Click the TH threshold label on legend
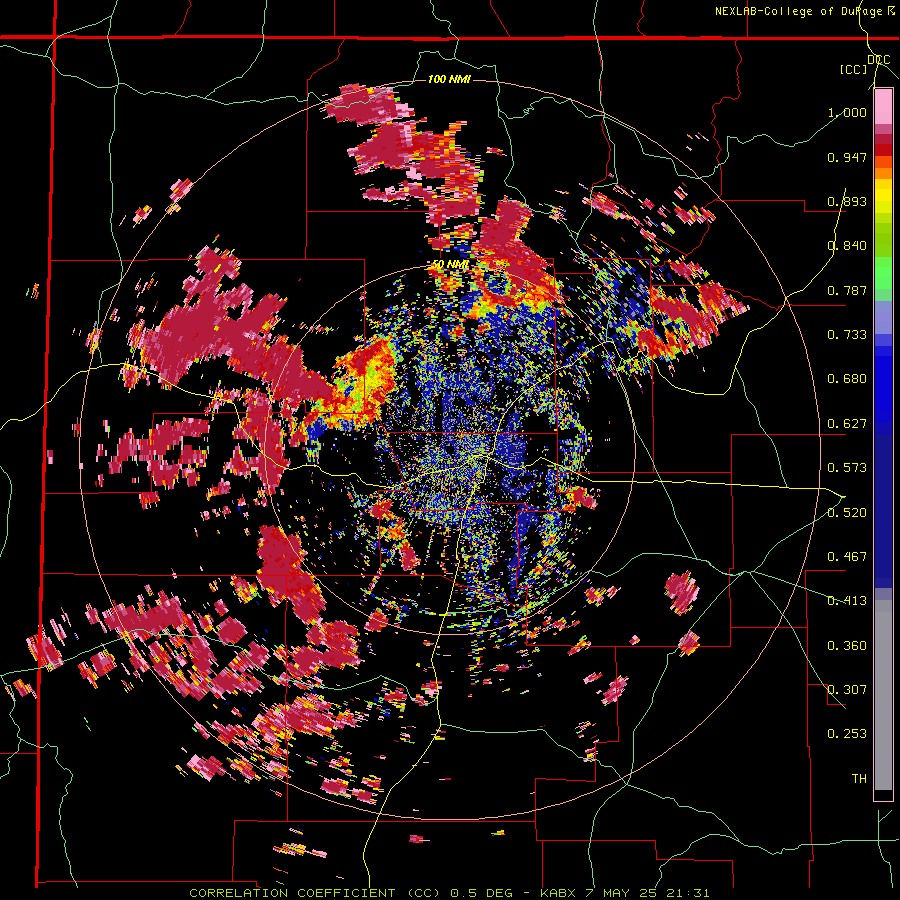The height and width of the screenshot is (900, 900). tap(859, 779)
